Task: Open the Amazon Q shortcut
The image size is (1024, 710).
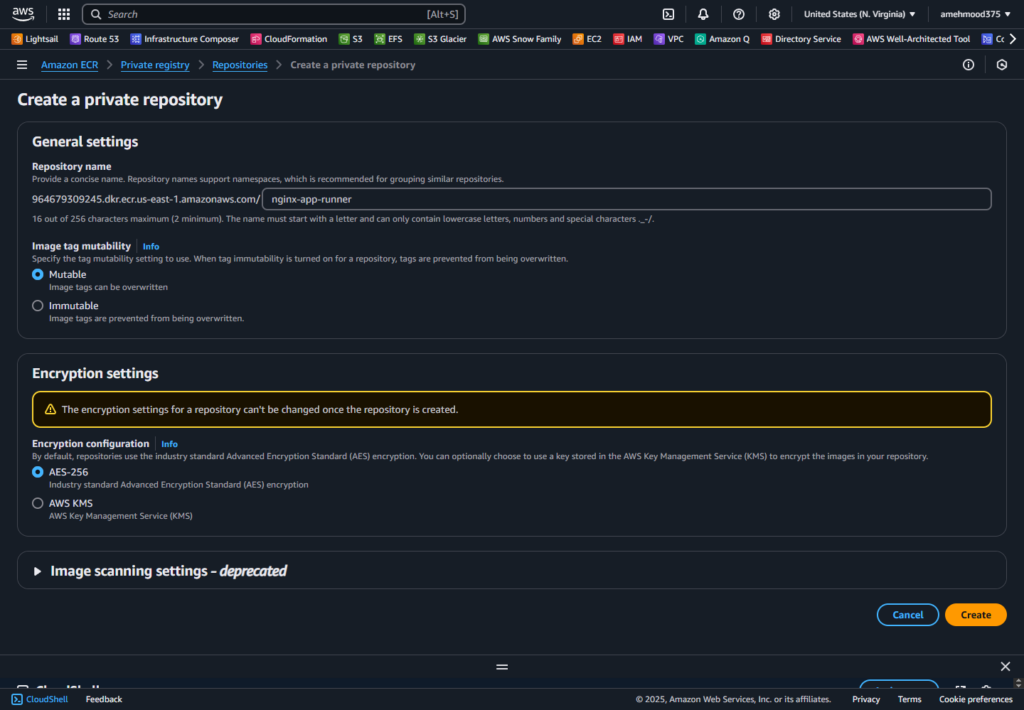Action: pos(722,39)
